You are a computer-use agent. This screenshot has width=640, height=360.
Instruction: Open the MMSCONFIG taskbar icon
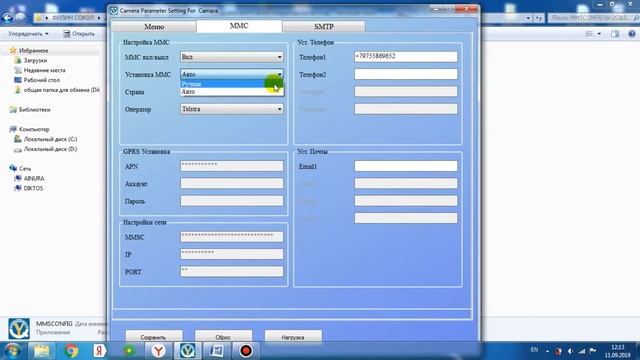coord(187,351)
